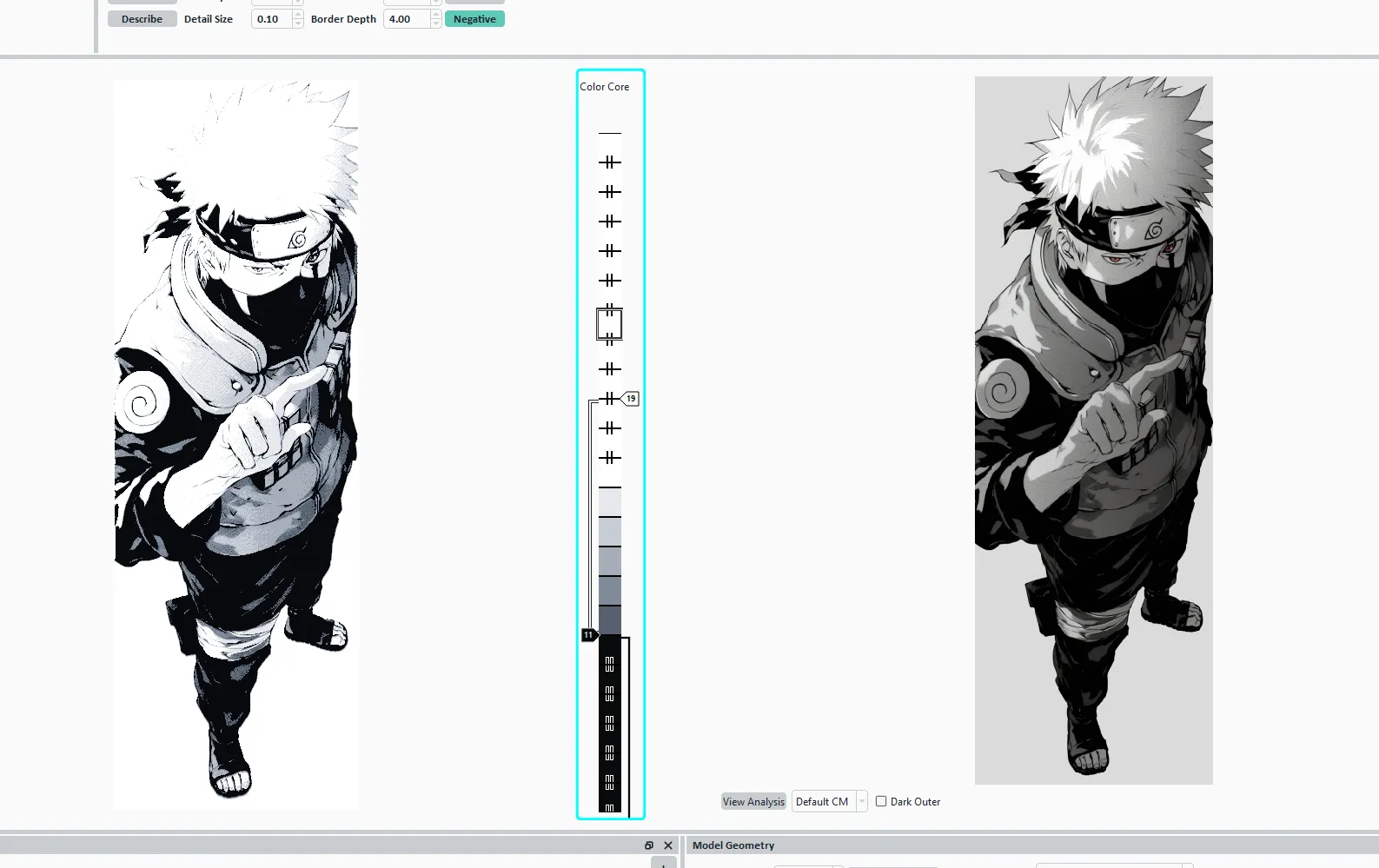Click the Border Depth value field

408,19
